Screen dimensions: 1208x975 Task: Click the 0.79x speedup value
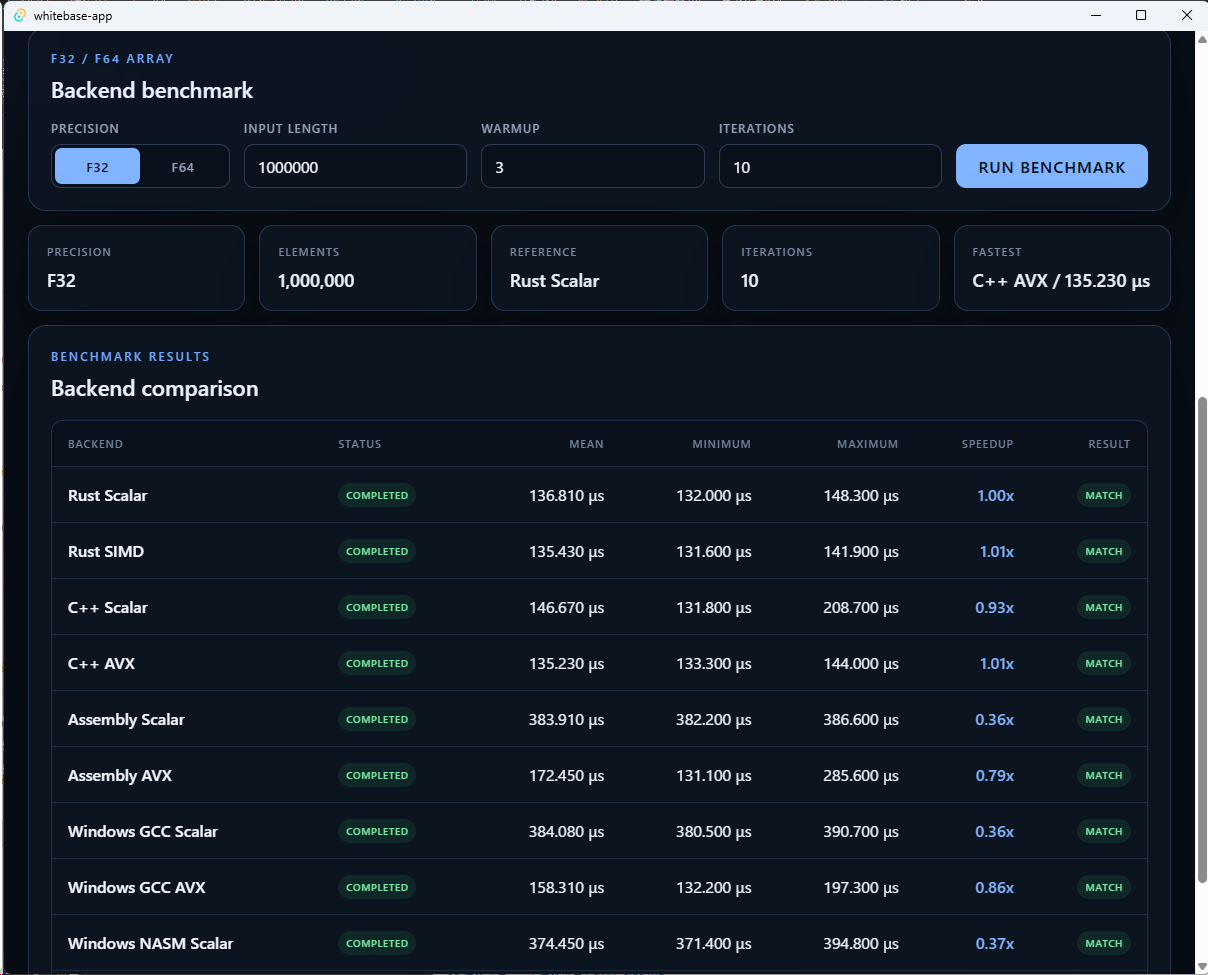995,775
